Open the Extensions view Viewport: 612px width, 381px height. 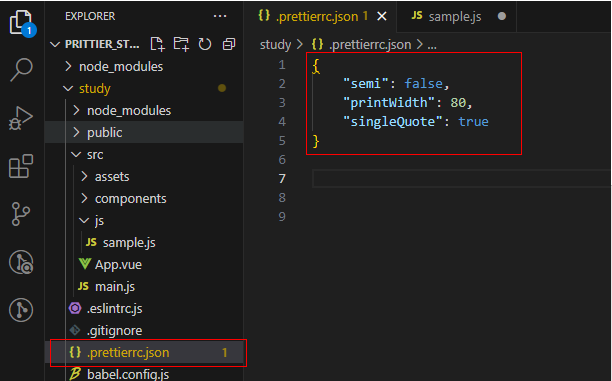21,166
